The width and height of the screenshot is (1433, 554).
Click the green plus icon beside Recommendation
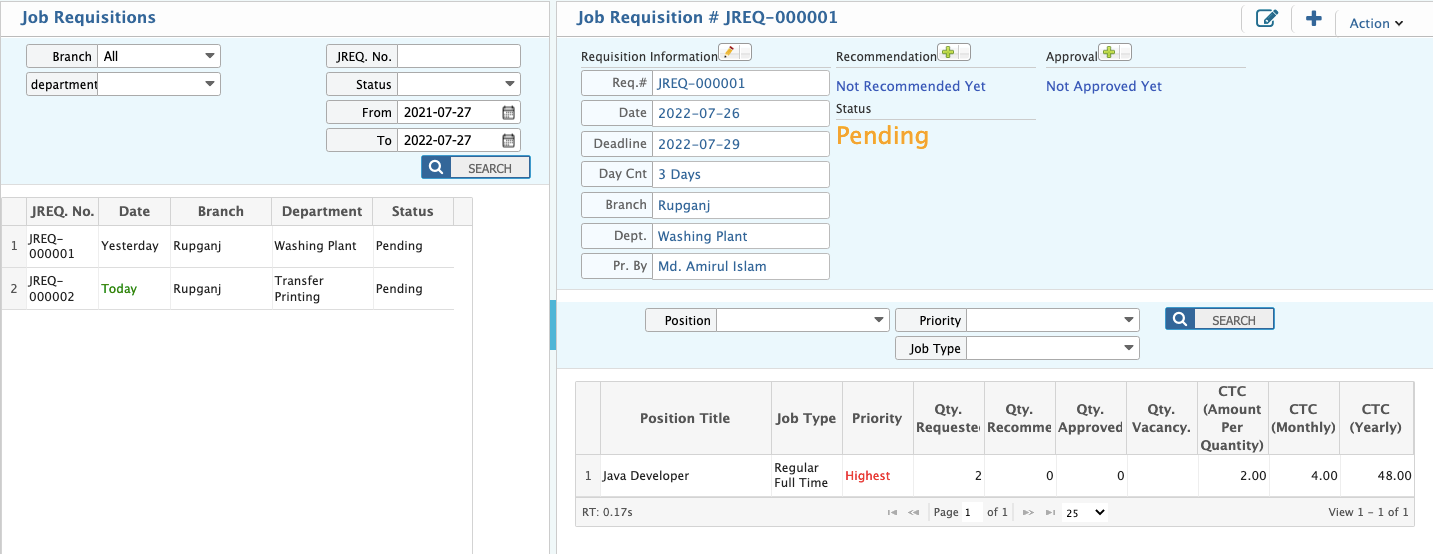946,52
